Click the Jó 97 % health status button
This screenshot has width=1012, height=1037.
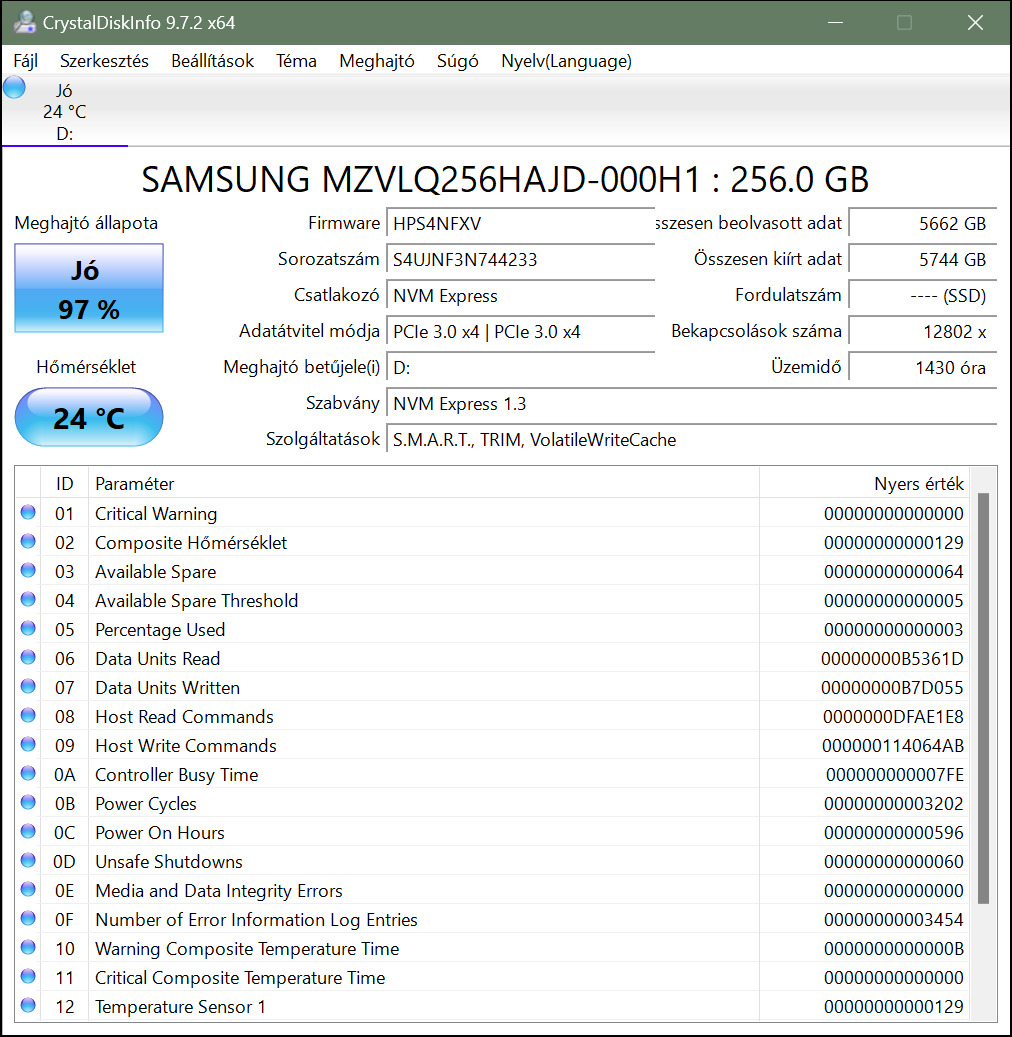coord(89,288)
